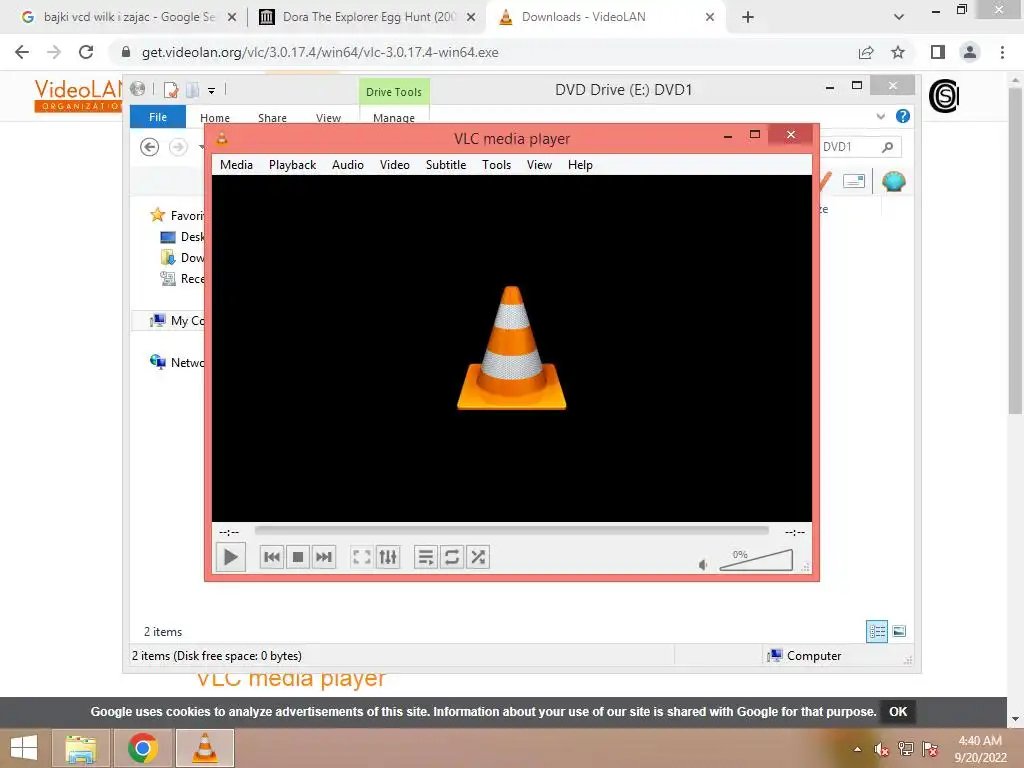
Task: Open the VLC Subtitle menu
Action: [x=446, y=165]
